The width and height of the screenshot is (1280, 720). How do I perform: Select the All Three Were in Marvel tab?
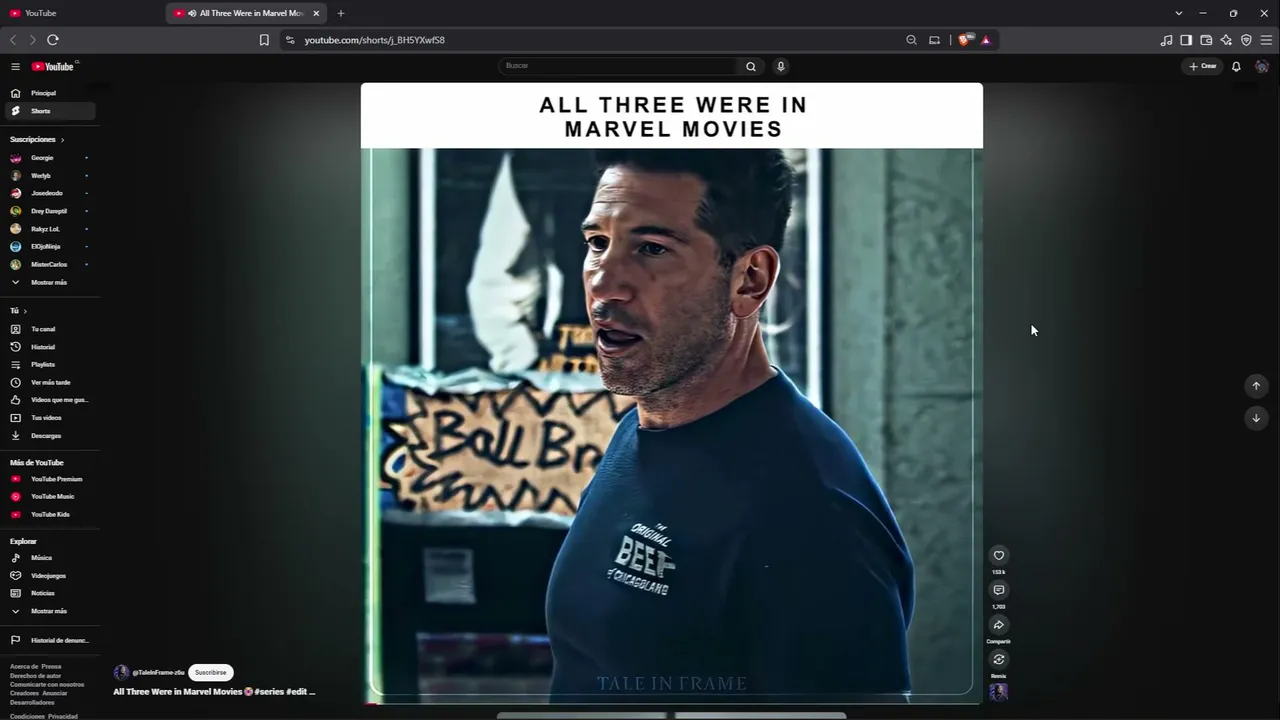tap(245, 13)
